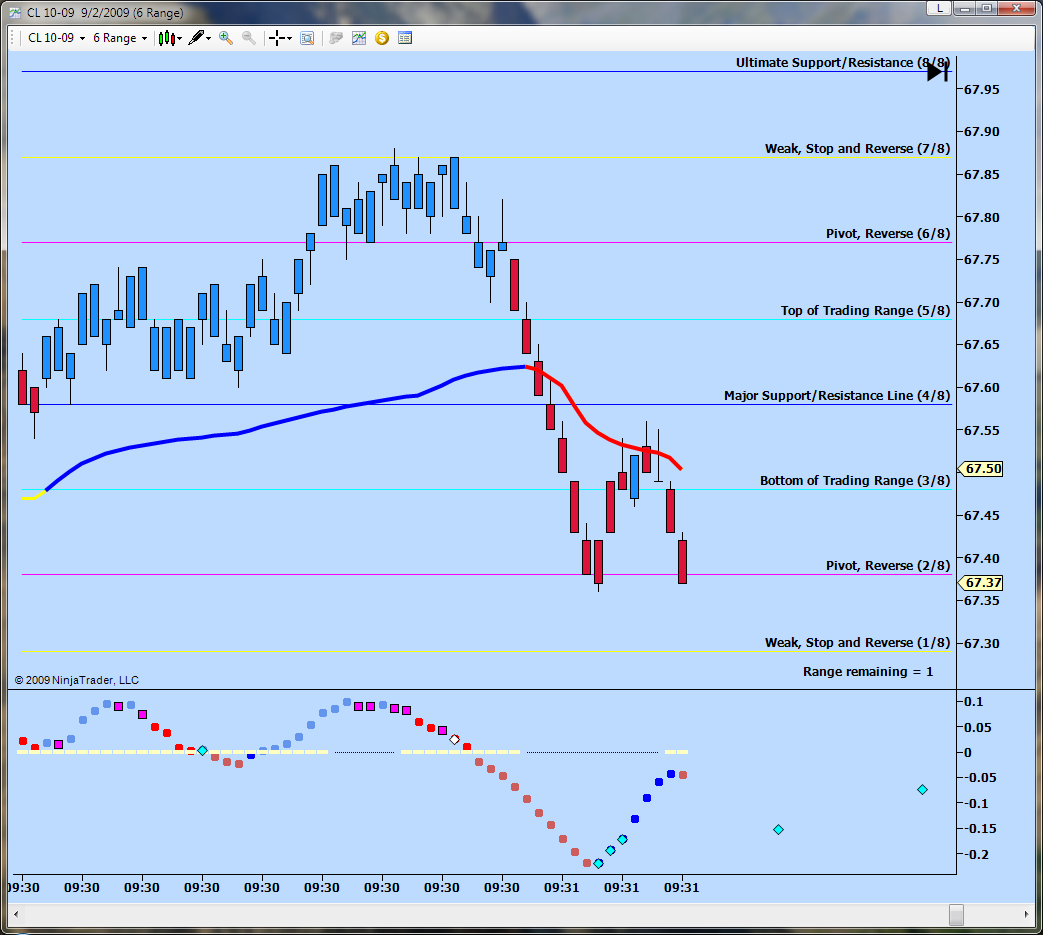The height and width of the screenshot is (935, 1043).
Task: Click the Weak, Stop and Reverse (1/8) label
Action: click(x=857, y=642)
